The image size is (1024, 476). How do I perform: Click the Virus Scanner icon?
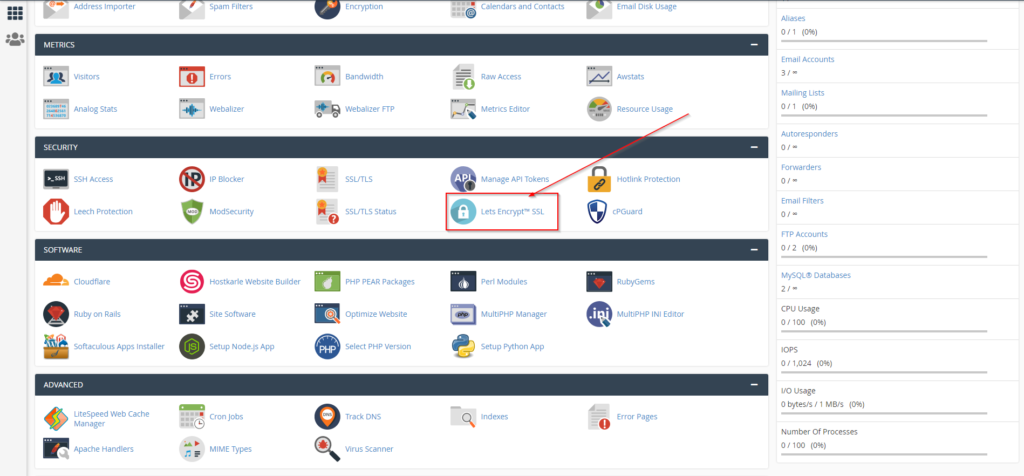328,449
